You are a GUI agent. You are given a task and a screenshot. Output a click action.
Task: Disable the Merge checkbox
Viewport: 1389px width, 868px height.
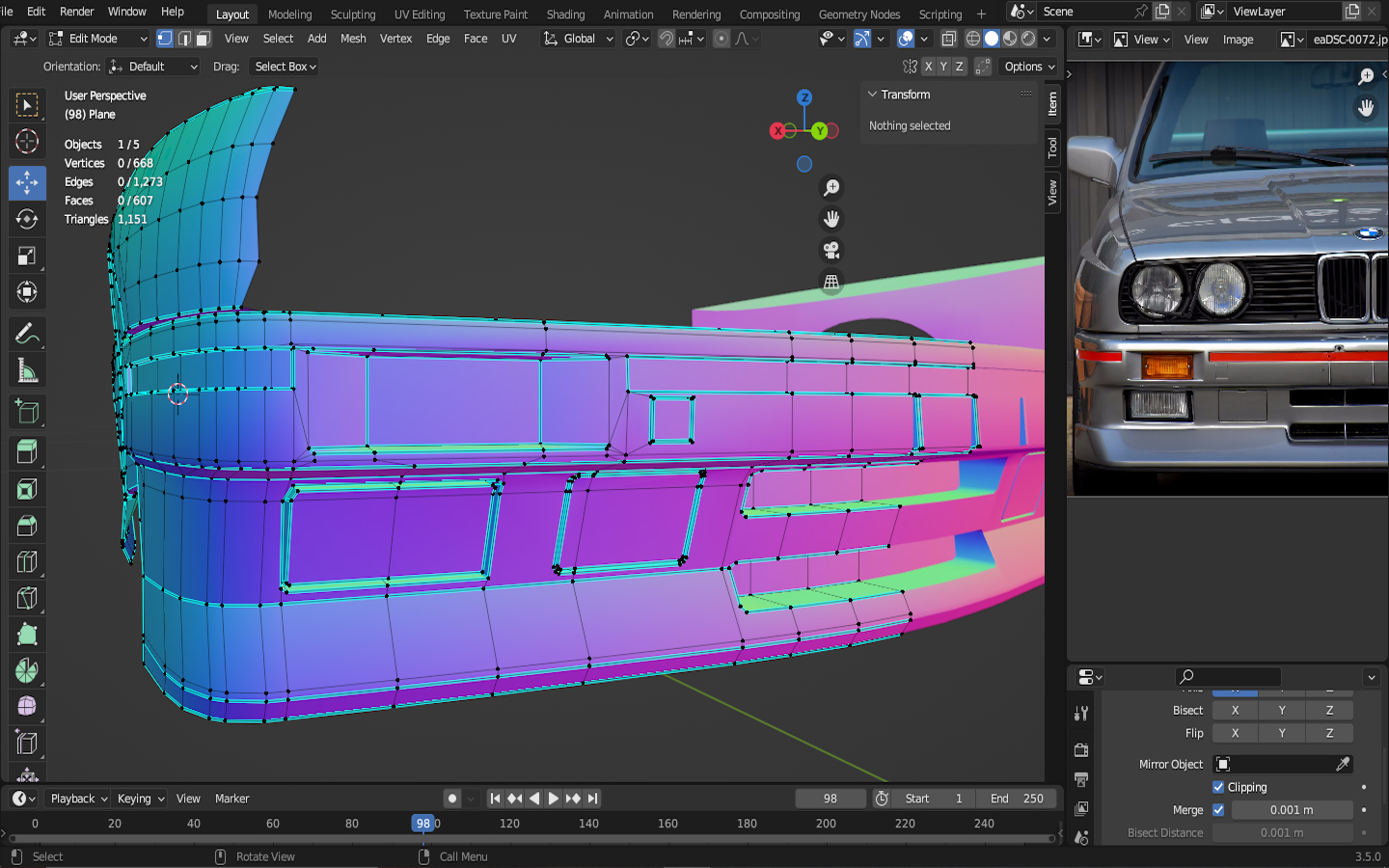[x=1218, y=810]
